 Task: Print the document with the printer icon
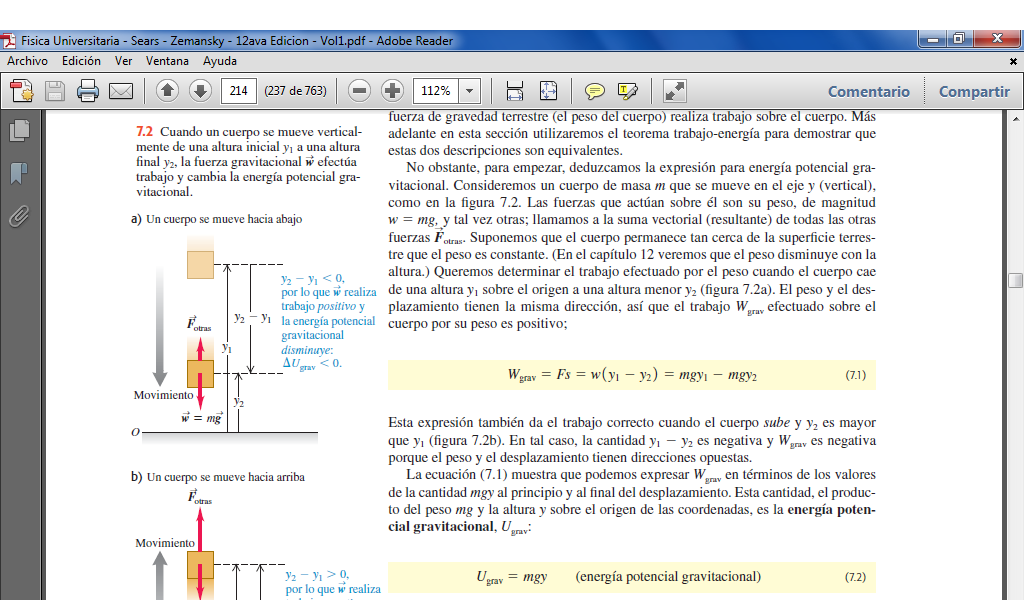click(88, 91)
